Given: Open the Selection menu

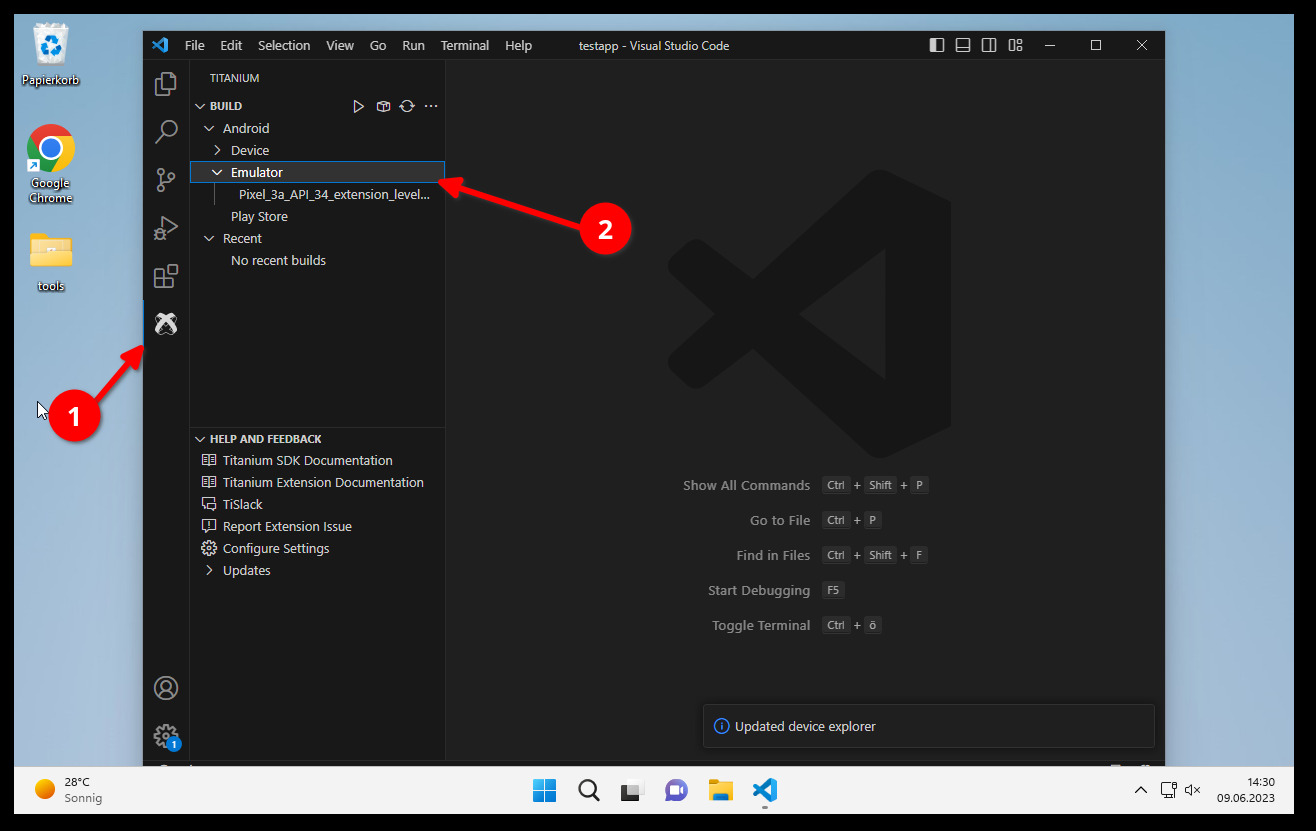Looking at the screenshot, I should pyautogui.click(x=284, y=45).
